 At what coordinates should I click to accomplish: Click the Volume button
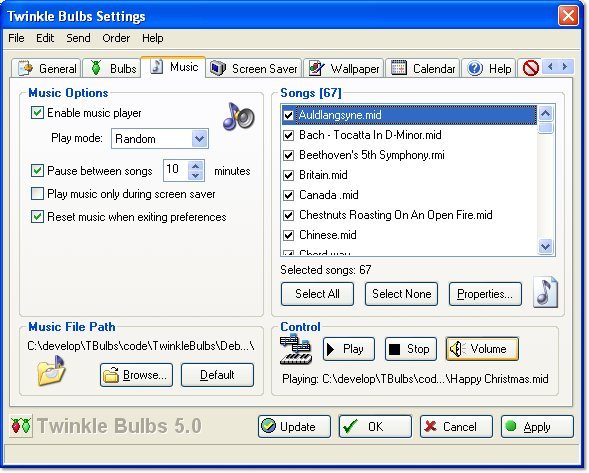coord(482,349)
